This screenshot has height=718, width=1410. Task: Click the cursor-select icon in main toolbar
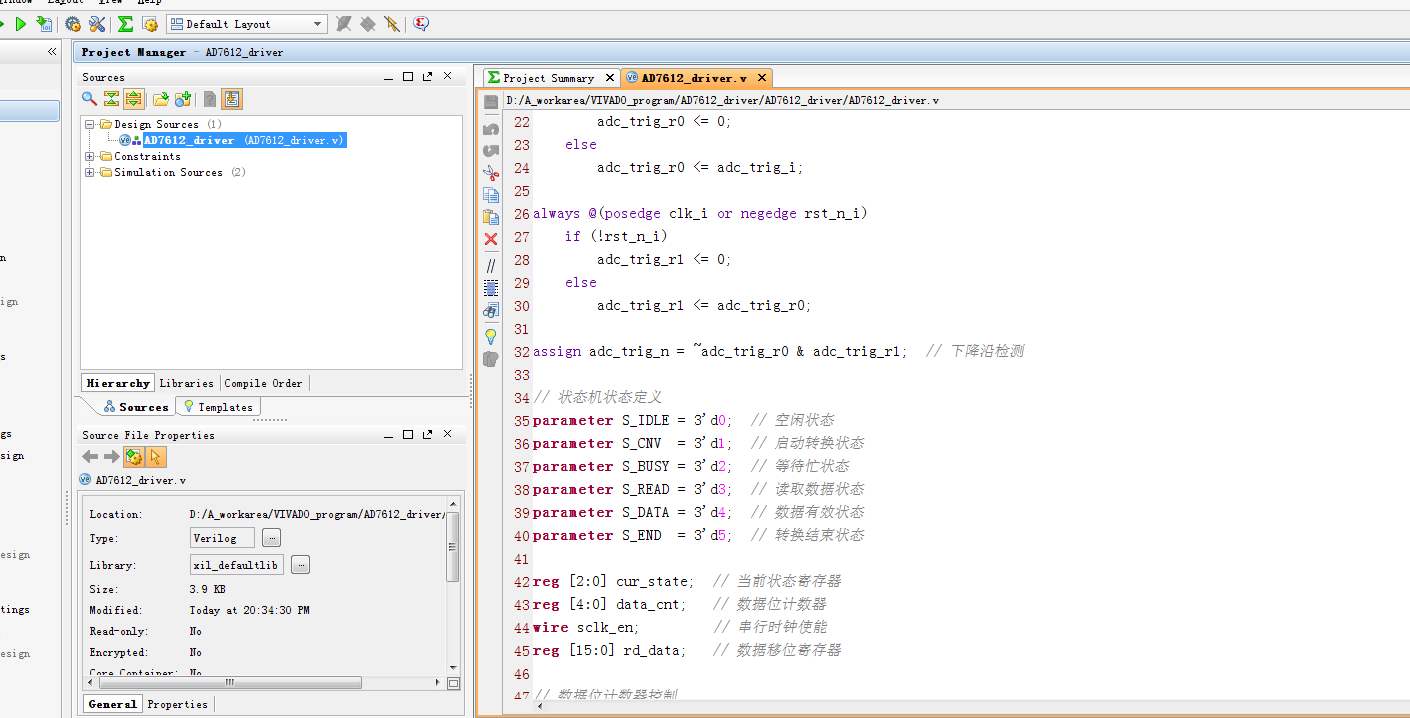(x=392, y=23)
